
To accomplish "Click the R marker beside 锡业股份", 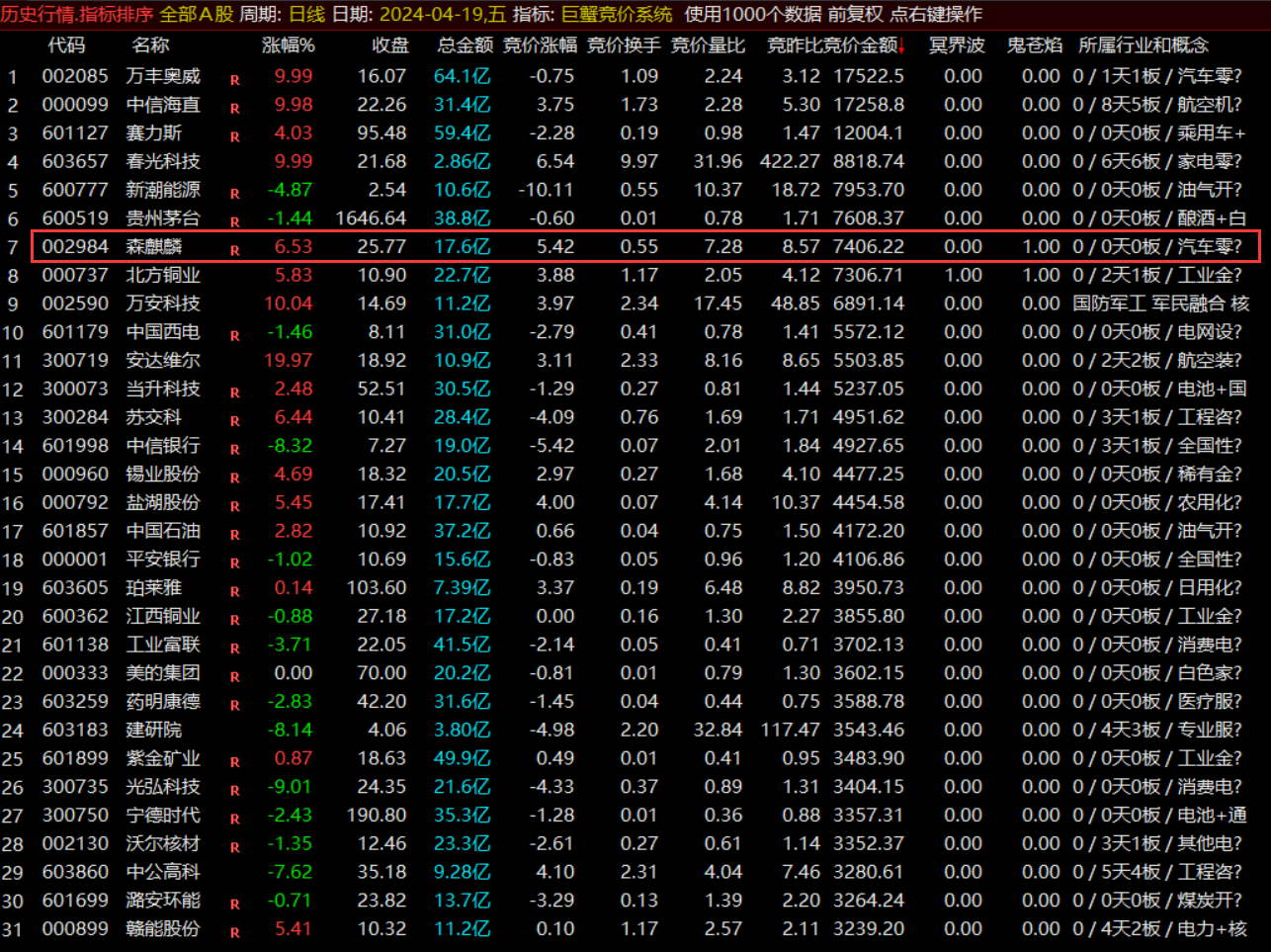I will pyautogui.click(x=235, y=478).
